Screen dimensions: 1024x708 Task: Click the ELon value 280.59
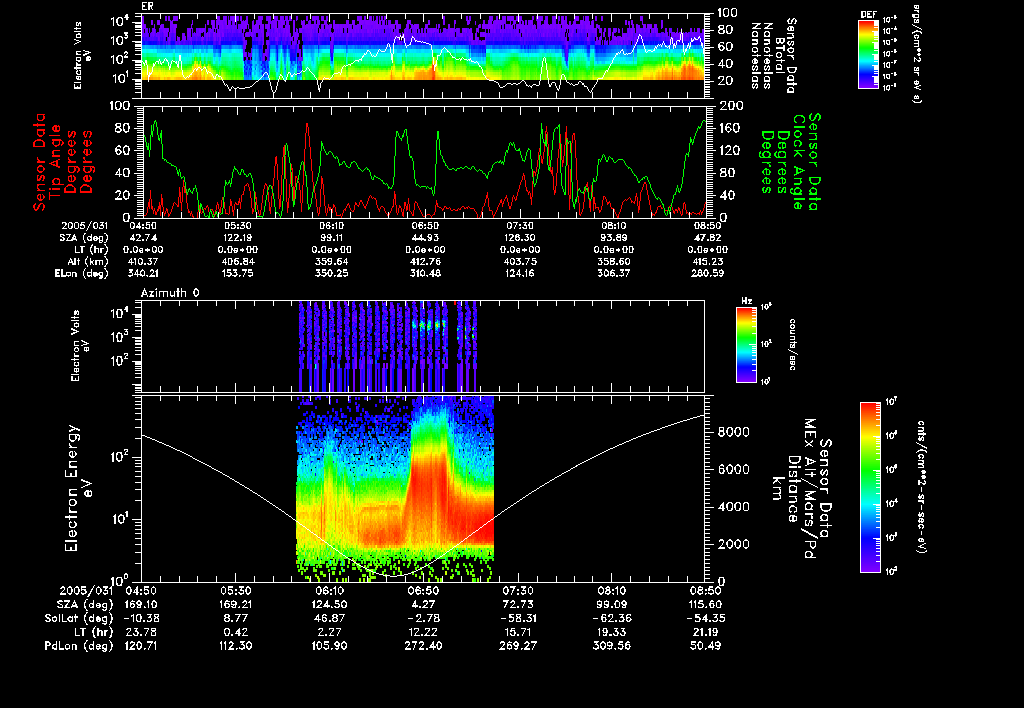709,274
